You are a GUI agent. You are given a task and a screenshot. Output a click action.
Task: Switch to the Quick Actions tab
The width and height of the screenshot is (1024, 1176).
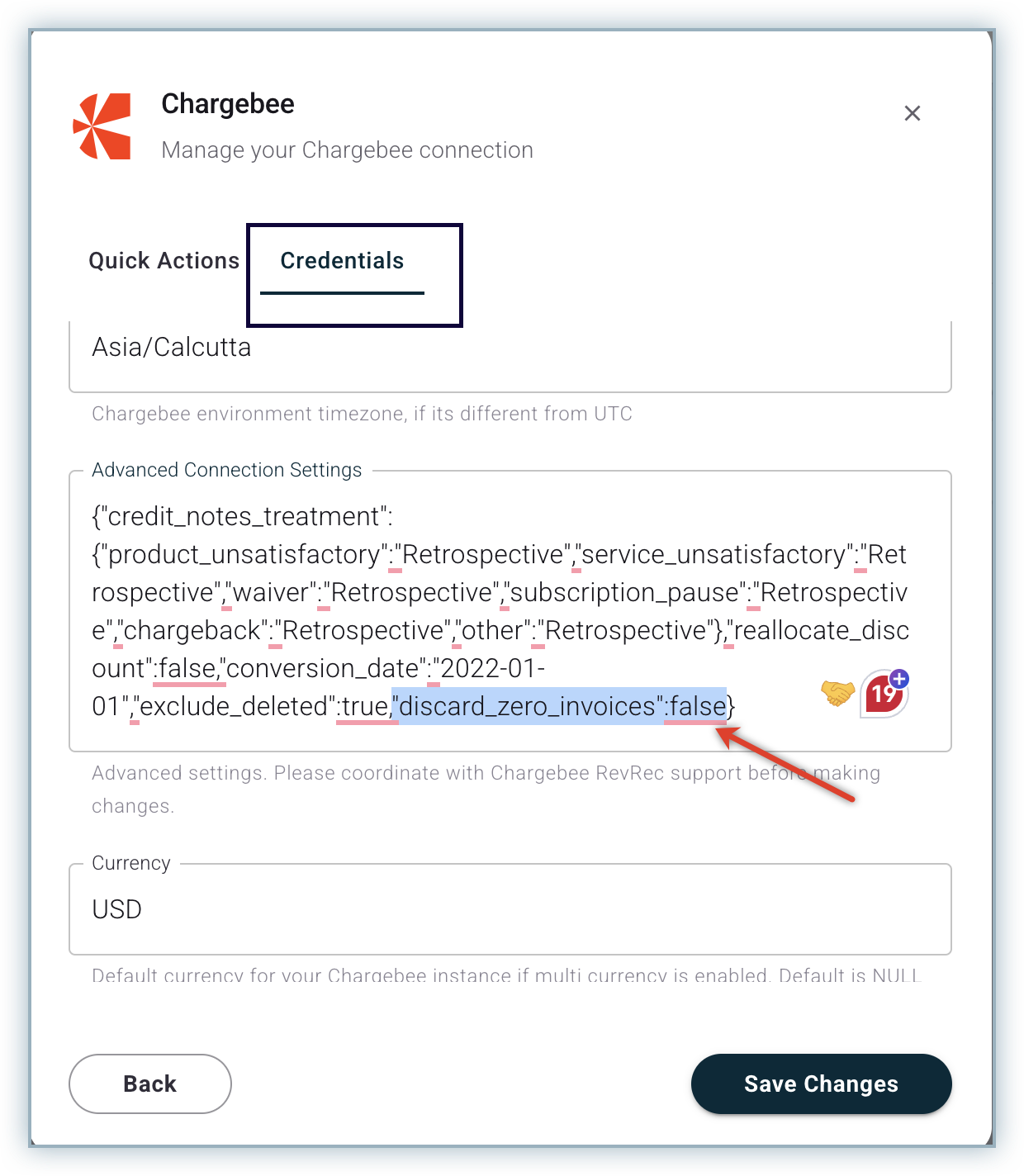click(164, 261)
